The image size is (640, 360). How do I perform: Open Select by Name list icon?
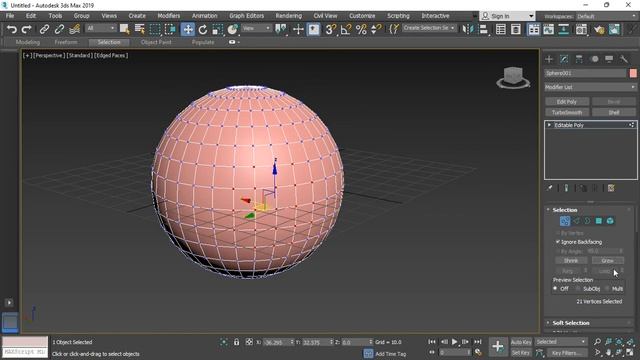pos(140,29)
